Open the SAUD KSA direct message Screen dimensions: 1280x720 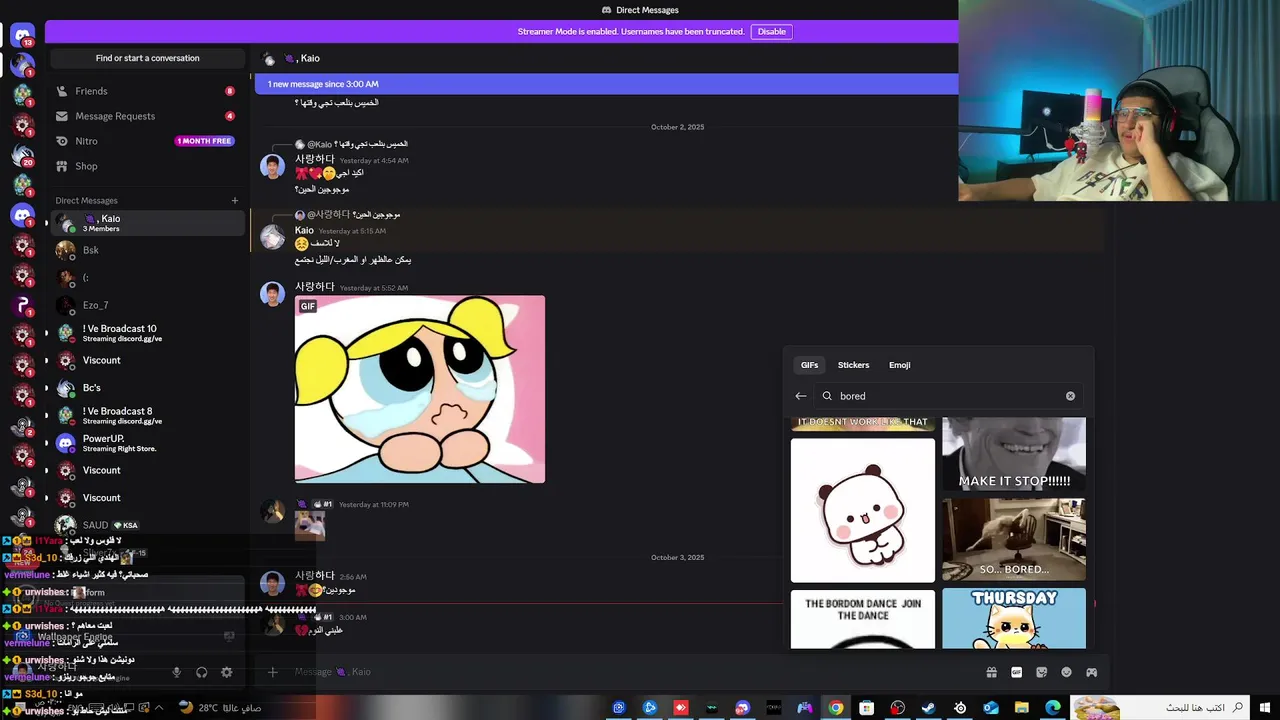(147, 525)
